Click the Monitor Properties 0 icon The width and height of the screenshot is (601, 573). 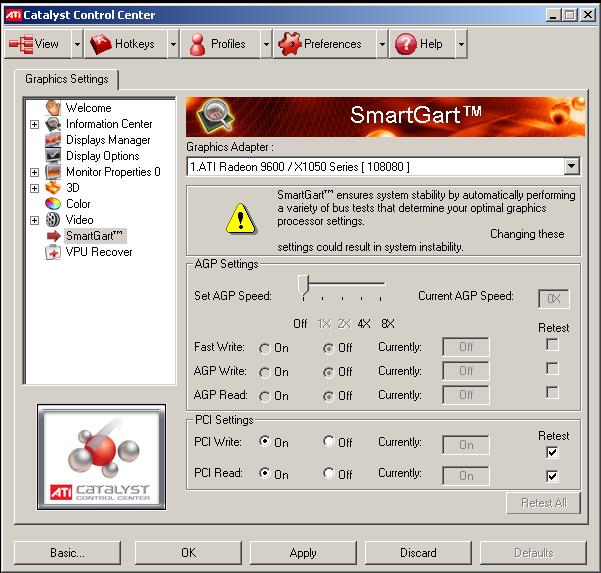pos(53,172)
